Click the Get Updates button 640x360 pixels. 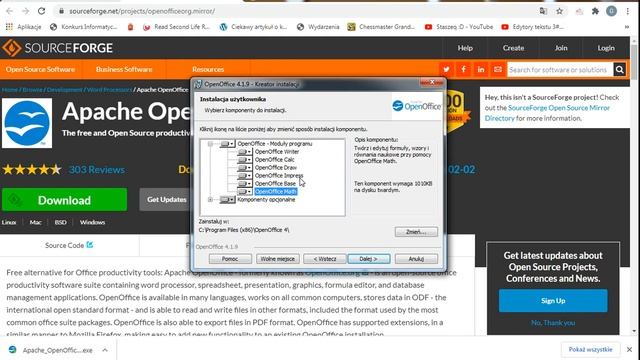pyautogui.click(x=167, y=200)
